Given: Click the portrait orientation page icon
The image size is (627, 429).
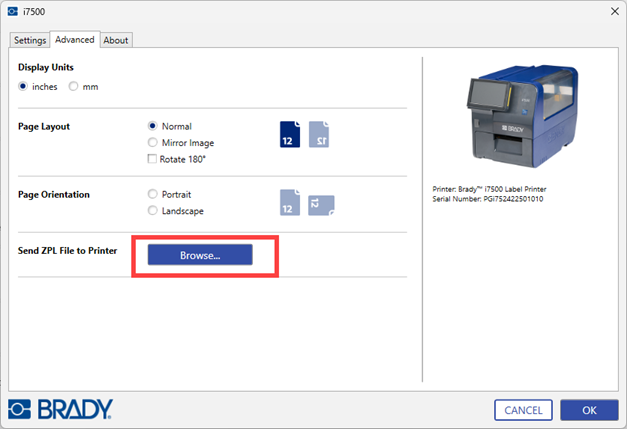Looking at the screenshot, I should point(290,202).
